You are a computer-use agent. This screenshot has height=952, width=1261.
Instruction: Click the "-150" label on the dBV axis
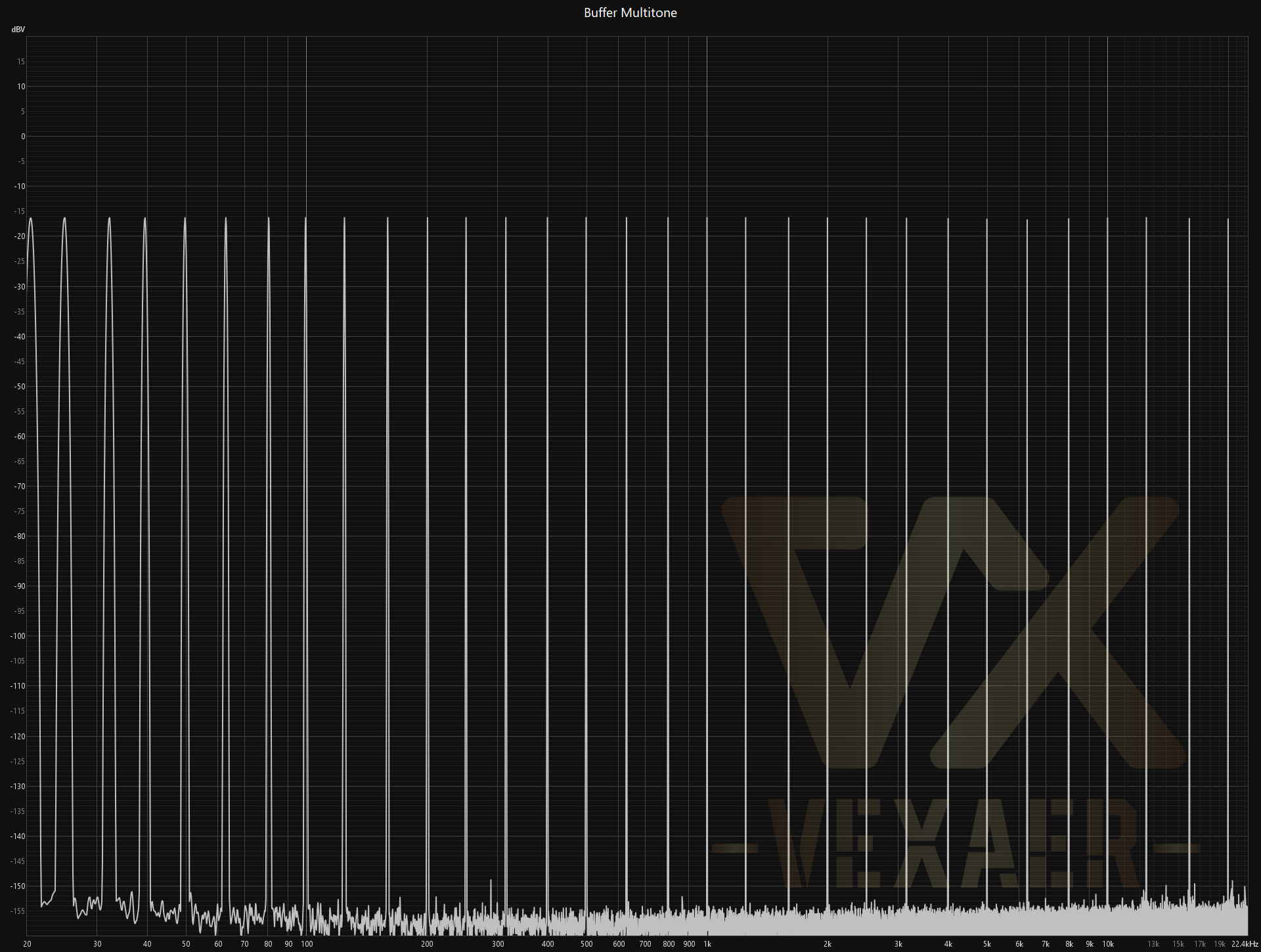pyautogui.click(x=18, y=886)
